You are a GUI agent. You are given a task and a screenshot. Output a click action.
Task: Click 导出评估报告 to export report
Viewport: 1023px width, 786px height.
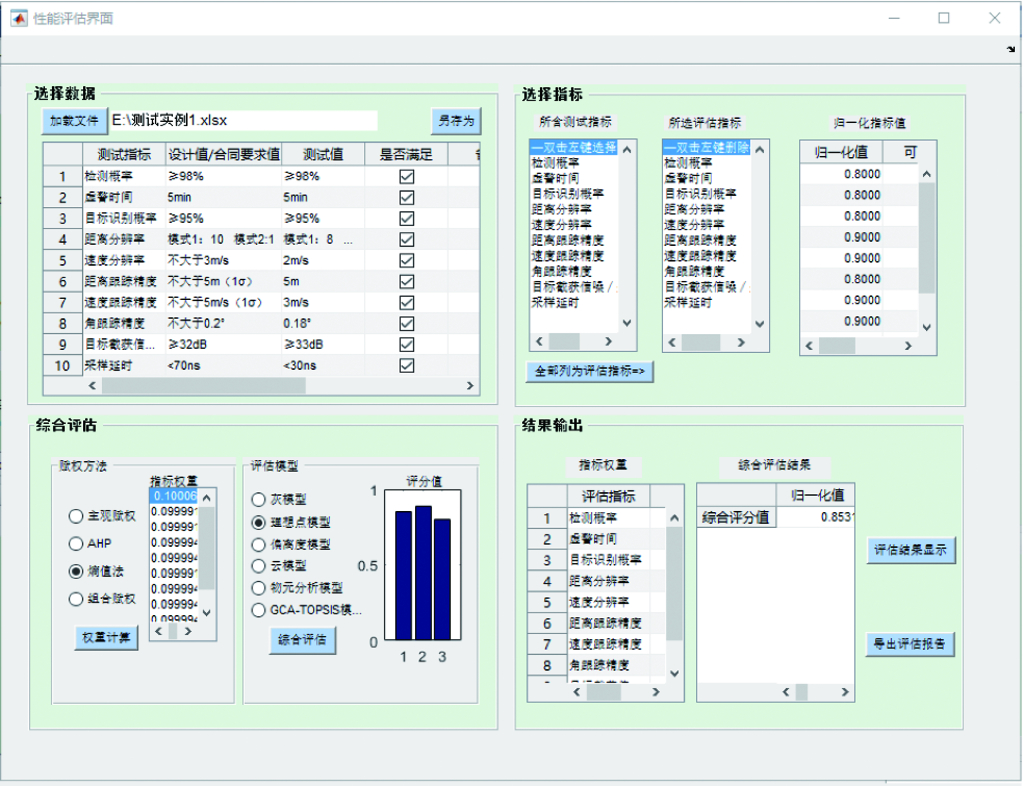(910, 644)
